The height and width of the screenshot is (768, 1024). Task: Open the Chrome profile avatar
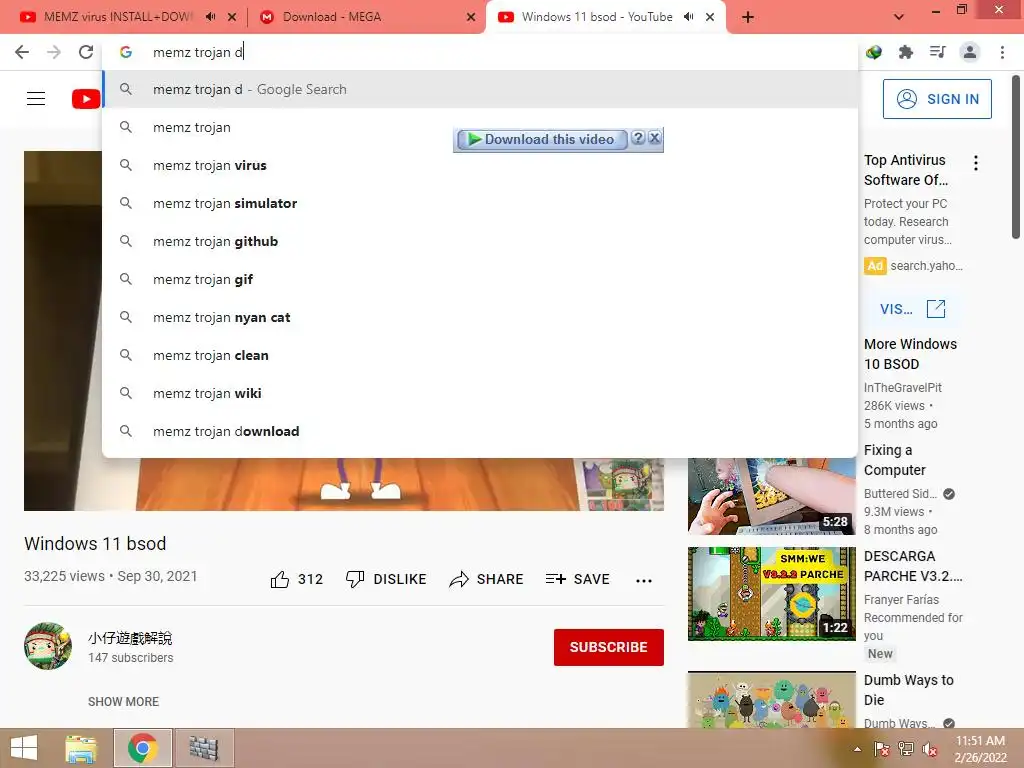(x=970, y=52)
